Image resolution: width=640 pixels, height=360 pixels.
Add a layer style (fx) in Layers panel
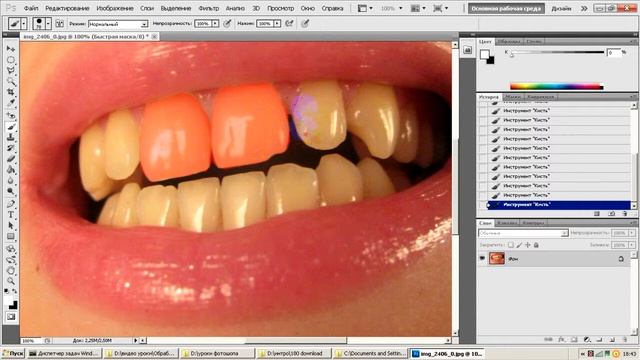coord(562,340)
